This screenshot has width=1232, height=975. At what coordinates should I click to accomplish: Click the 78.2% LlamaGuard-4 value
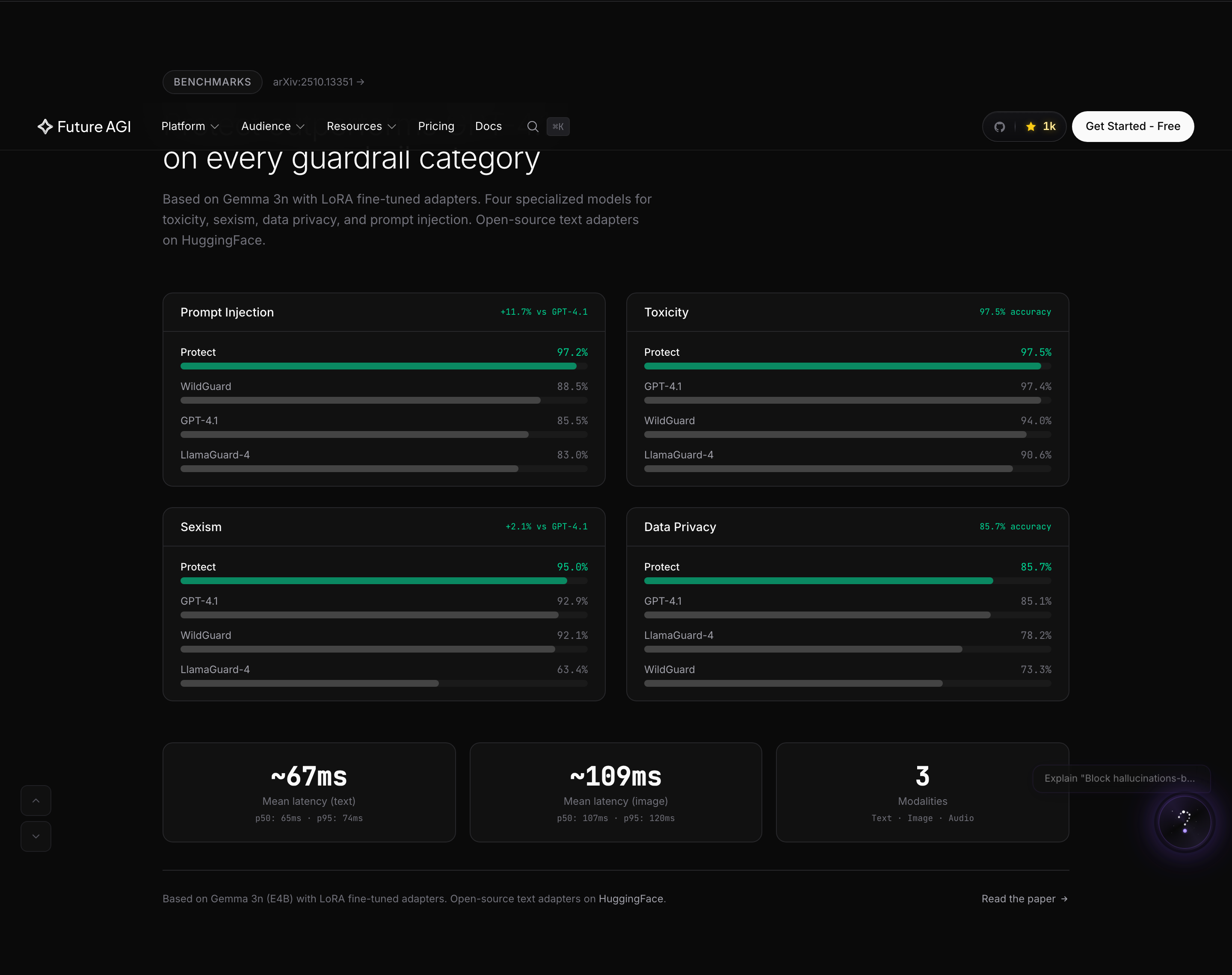1036,635
